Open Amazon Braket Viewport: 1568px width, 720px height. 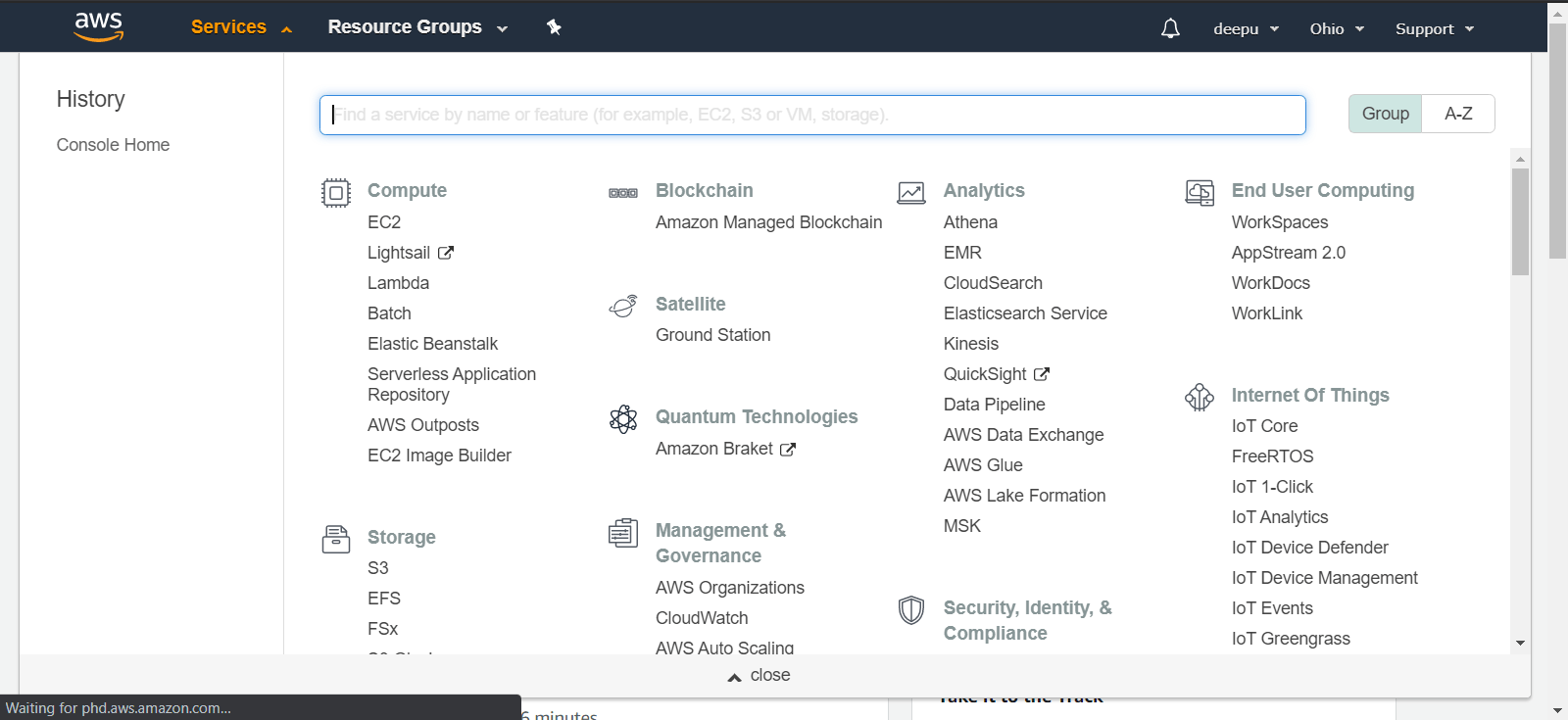pyautogui.click(x=714, y=449)
